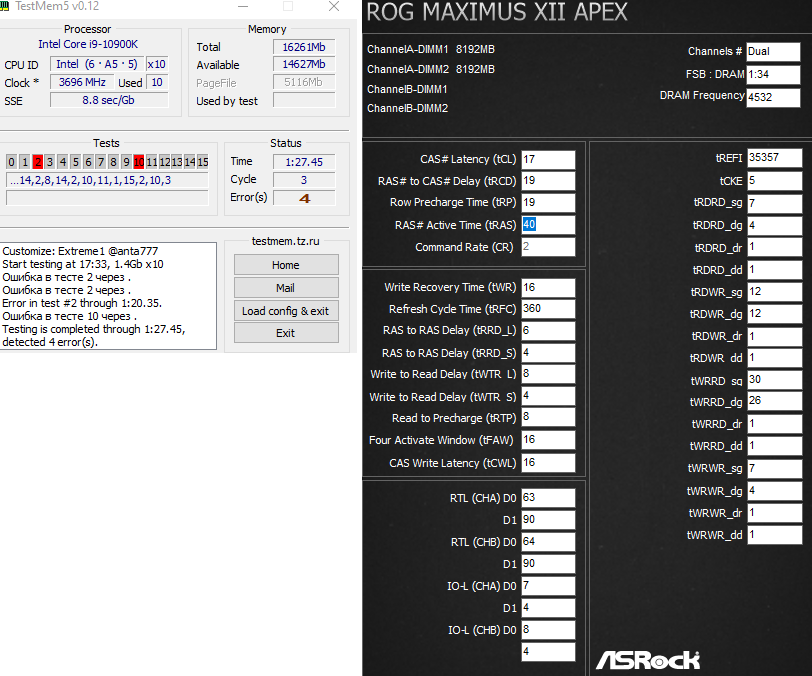The image size is (812, 676).
Task: Click Load config & exit button
Action: pyautogui.click(x=286, y=311)
